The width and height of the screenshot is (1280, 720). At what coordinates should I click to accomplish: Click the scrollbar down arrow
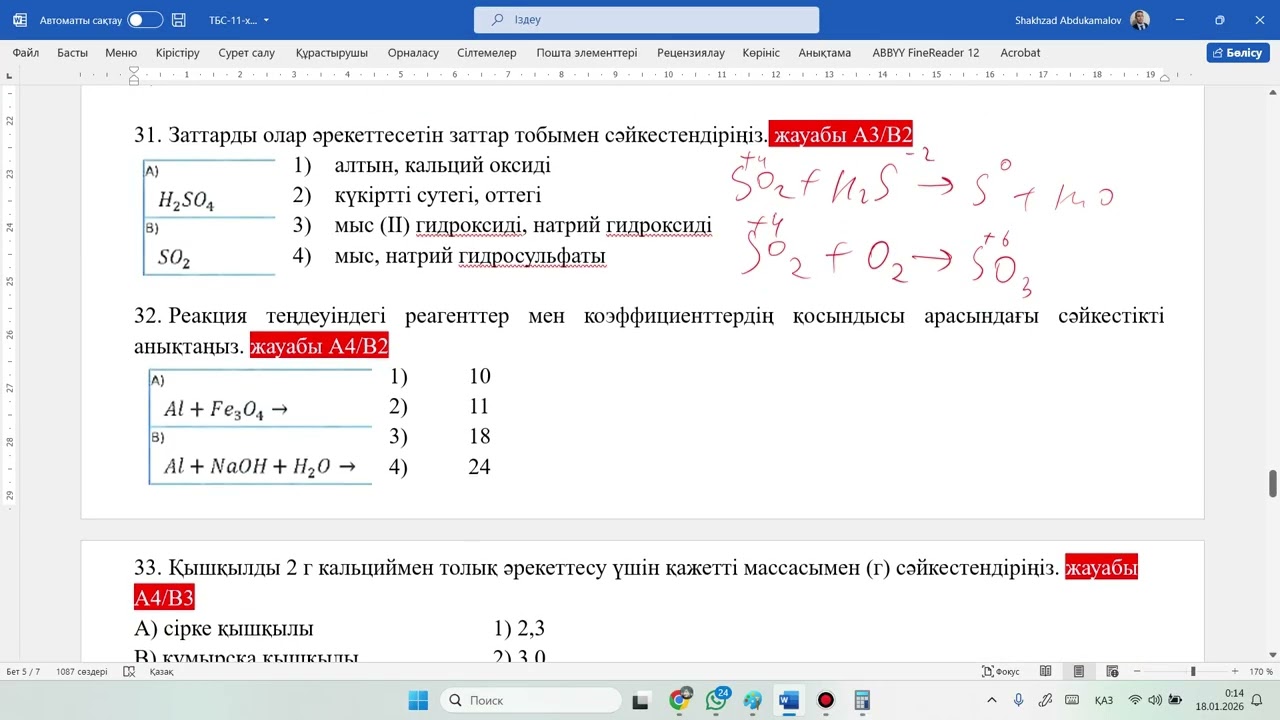pos(1273,654)
